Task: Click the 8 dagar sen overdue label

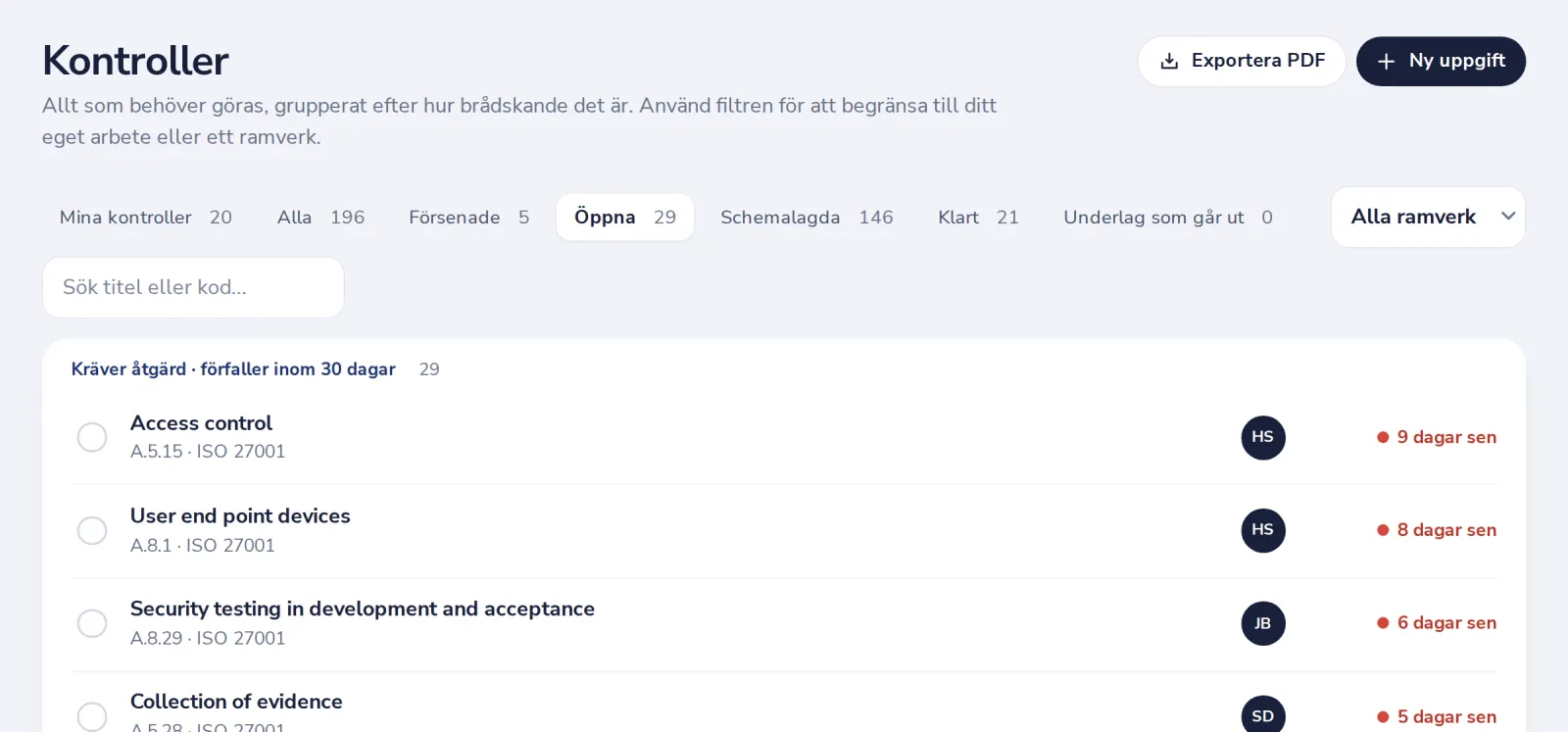Action: [x=1437, y=530]
